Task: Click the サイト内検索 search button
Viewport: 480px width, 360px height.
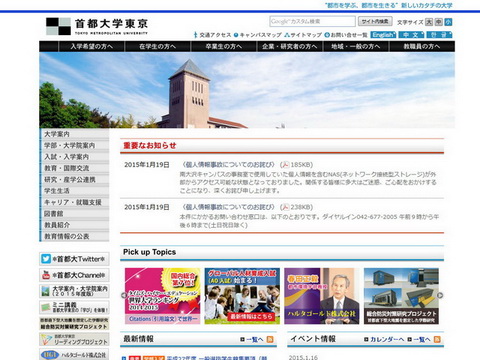Action: [375, 21]
